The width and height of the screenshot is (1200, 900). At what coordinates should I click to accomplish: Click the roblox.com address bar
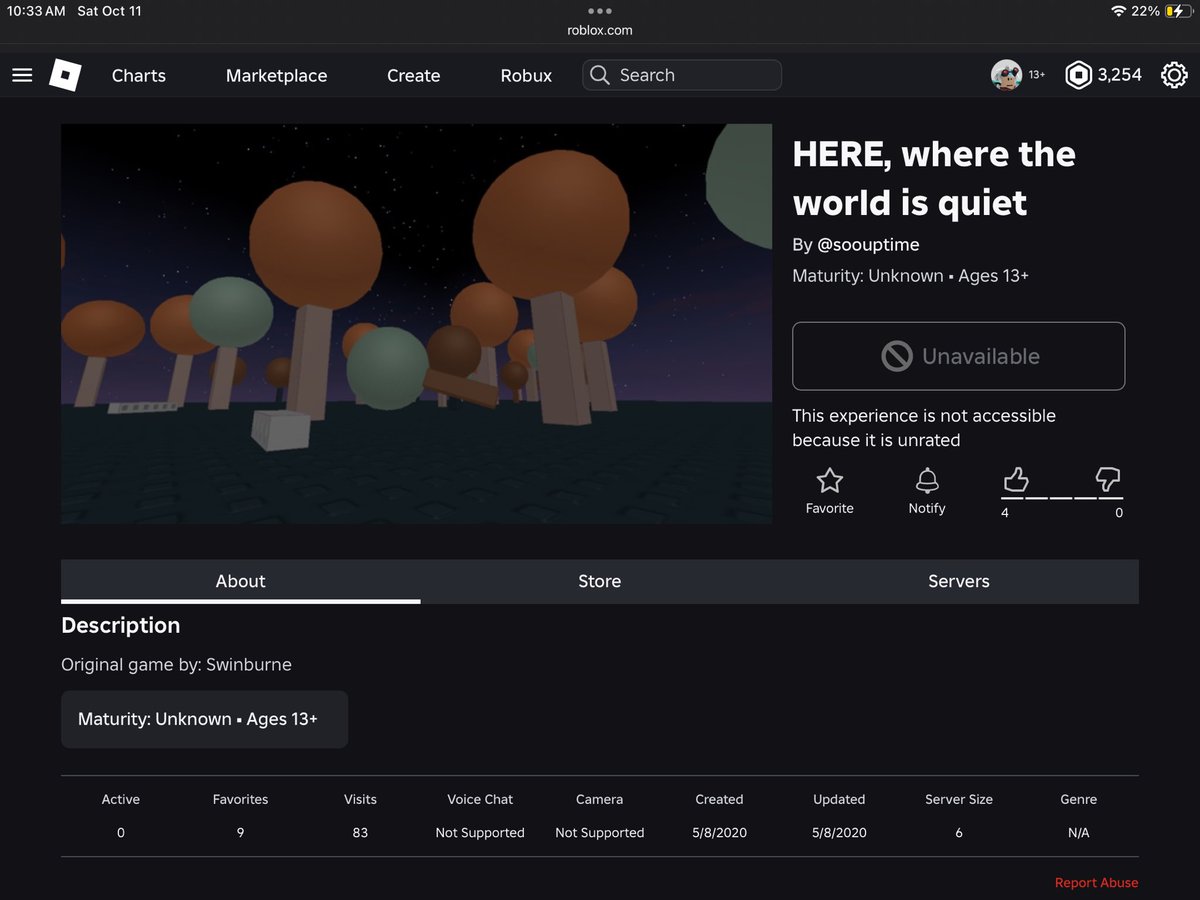pyautogui.click(x=600, y=30)
